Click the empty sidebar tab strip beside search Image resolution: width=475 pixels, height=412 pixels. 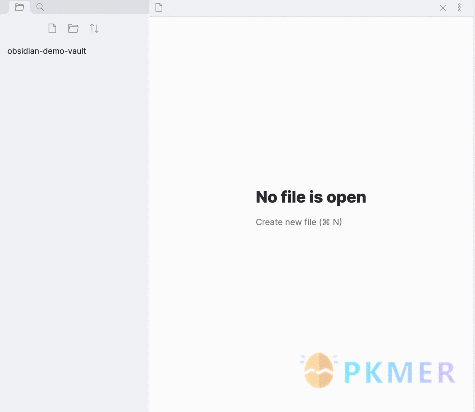pyautogui.click(x=98, y=7)
